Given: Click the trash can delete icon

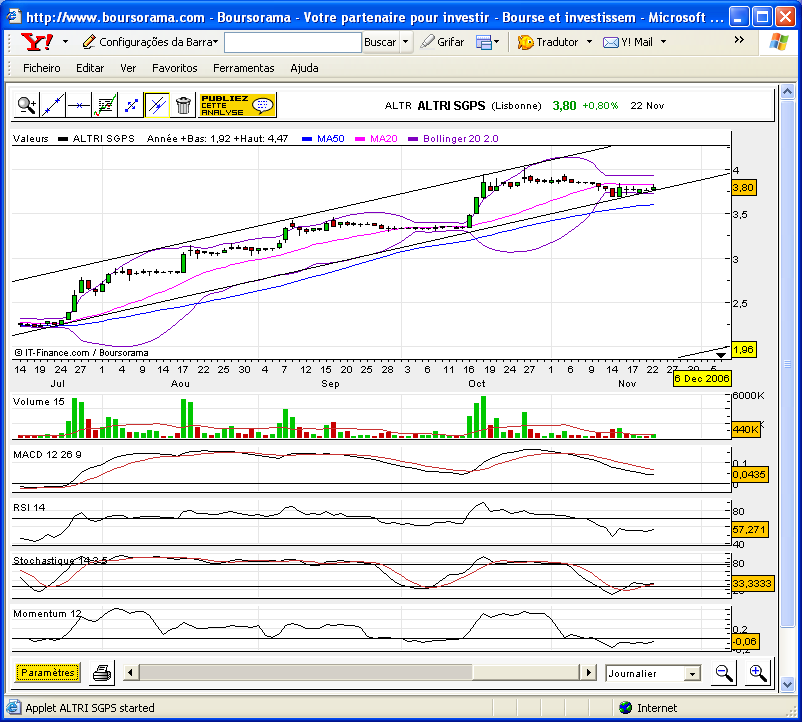Looking at the screenshot, I should point(183,106).
